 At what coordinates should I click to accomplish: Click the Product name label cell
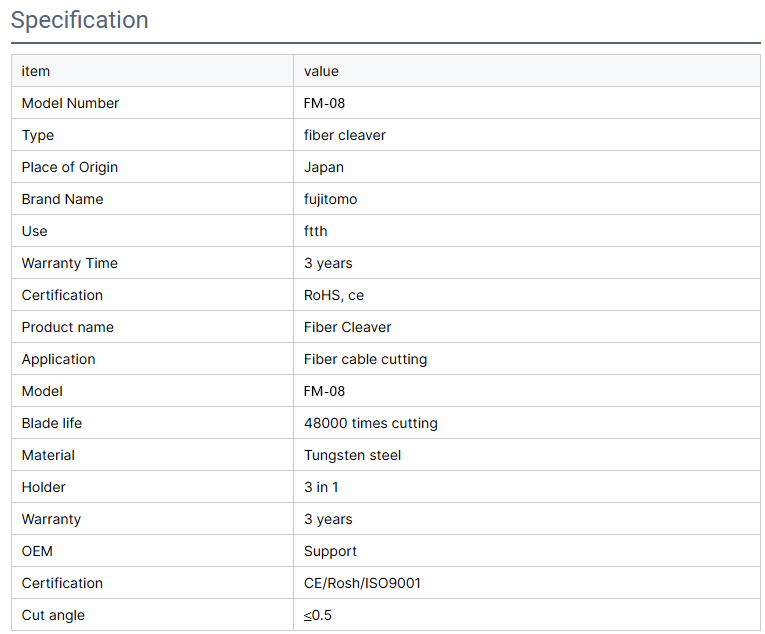tap(67, 327)
